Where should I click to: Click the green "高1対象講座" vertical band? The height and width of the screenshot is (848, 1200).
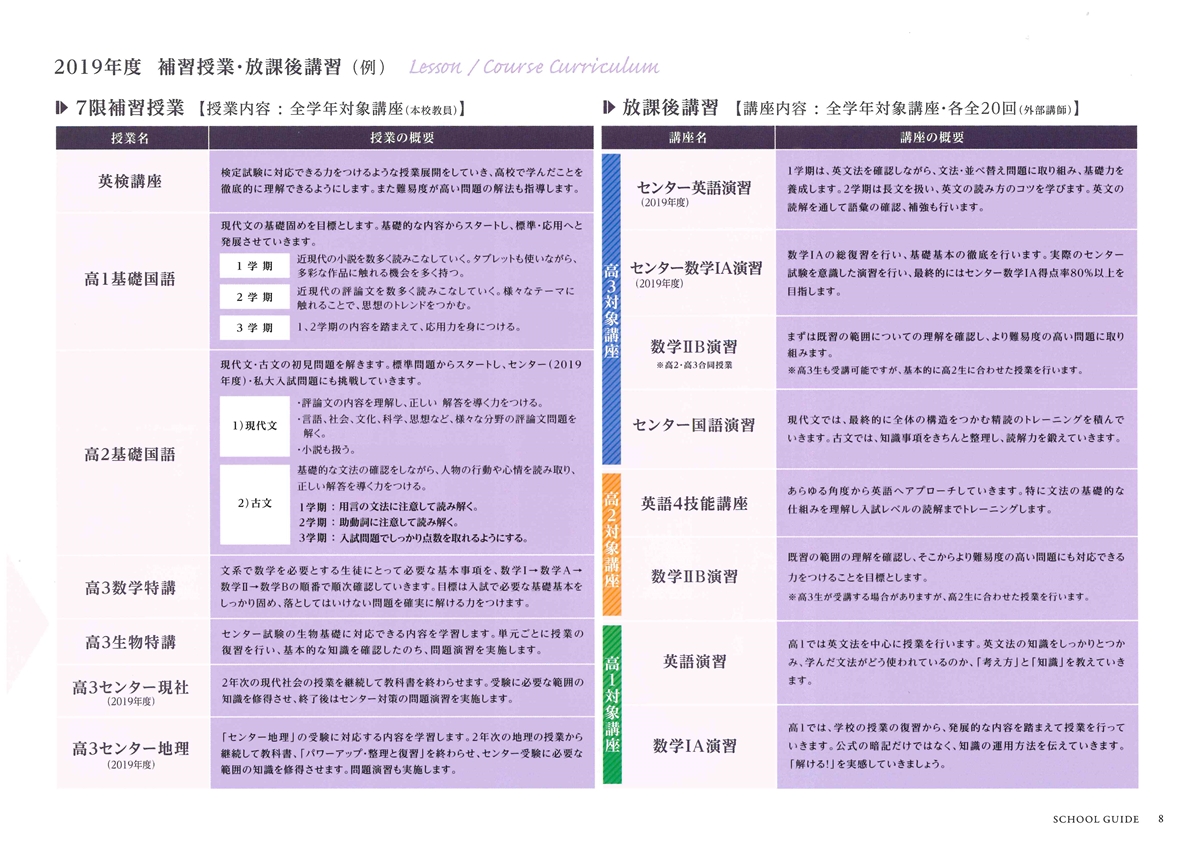click(x=611, y=704)
